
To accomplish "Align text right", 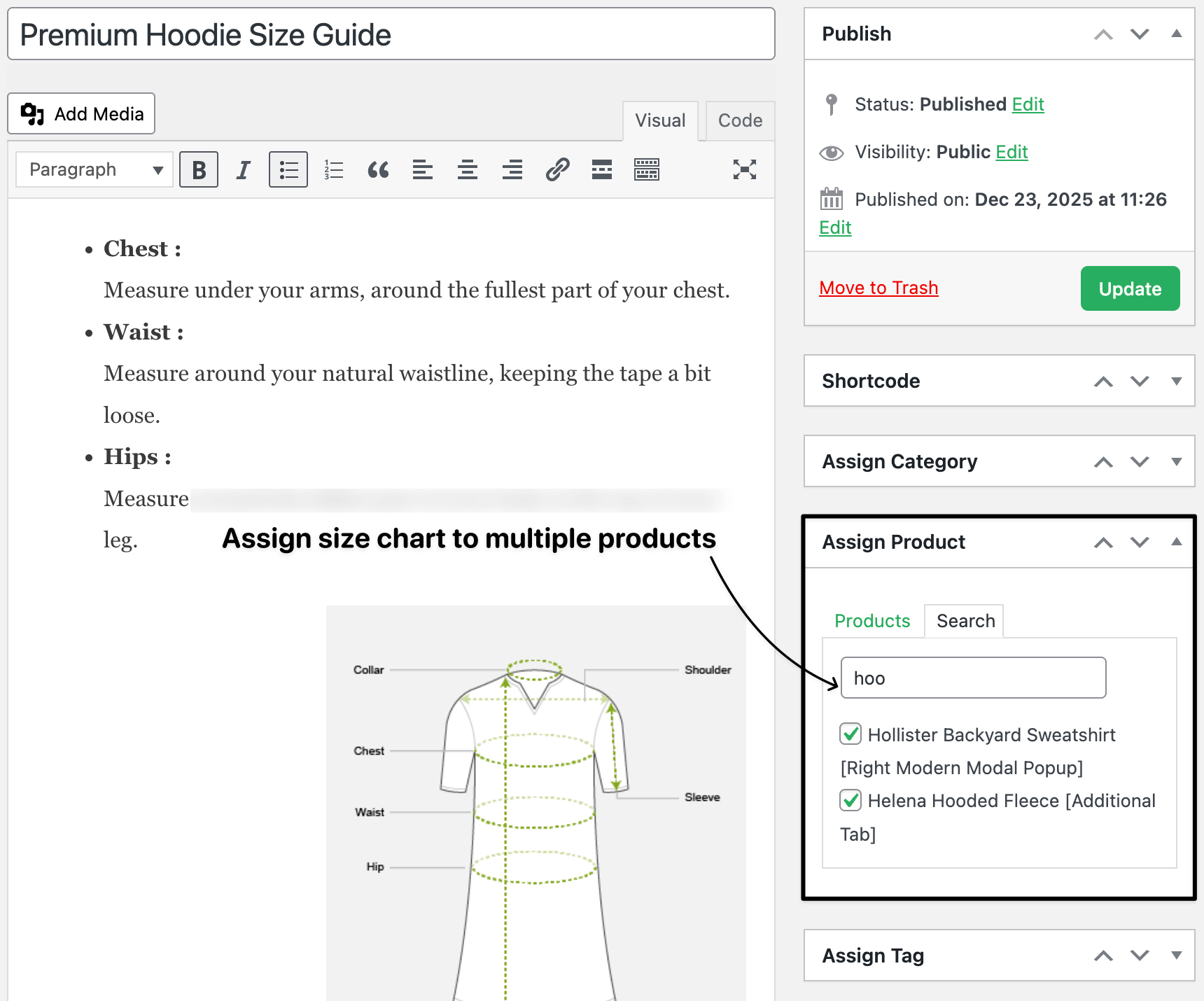I will click(x=512, y=169).
